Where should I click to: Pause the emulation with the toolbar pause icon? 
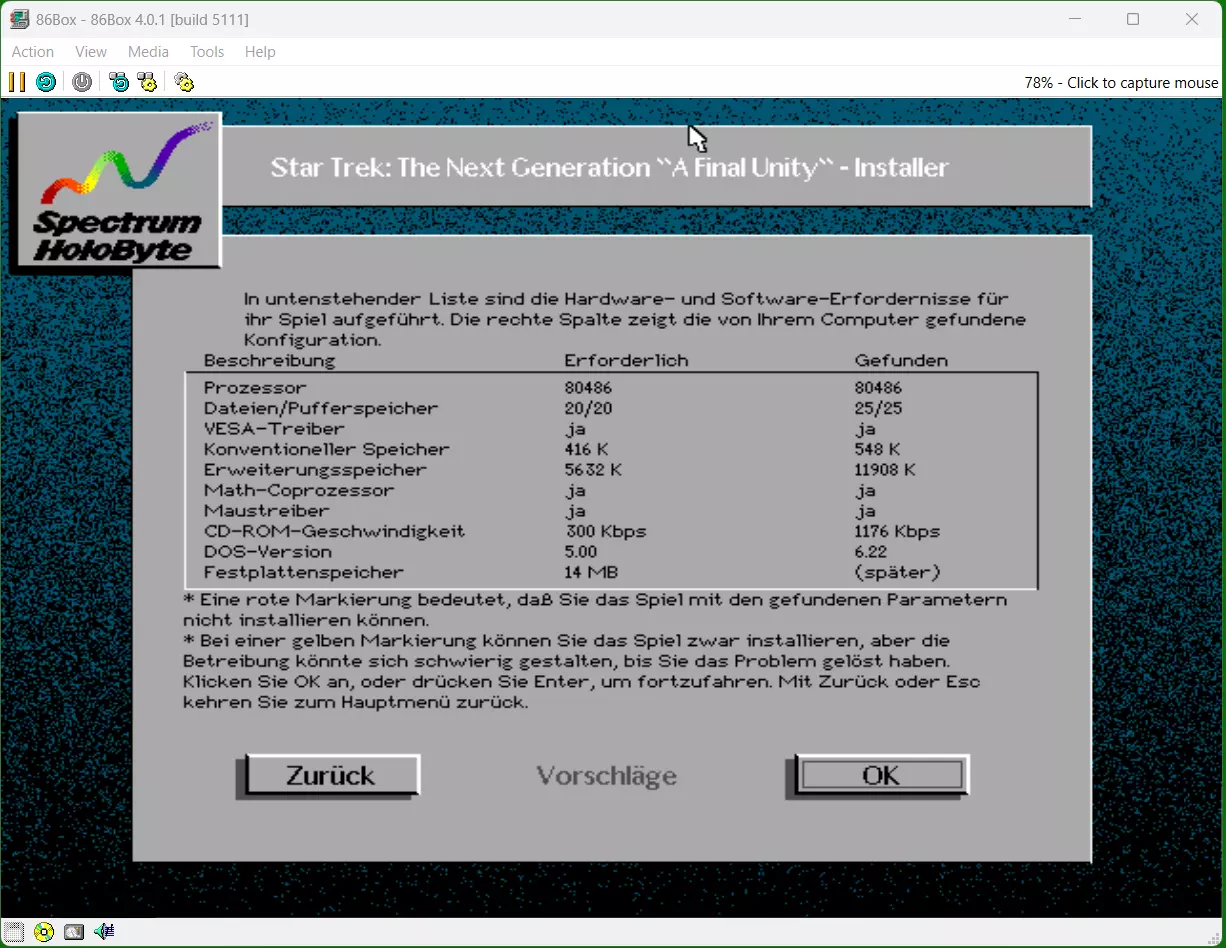(17, 82)
